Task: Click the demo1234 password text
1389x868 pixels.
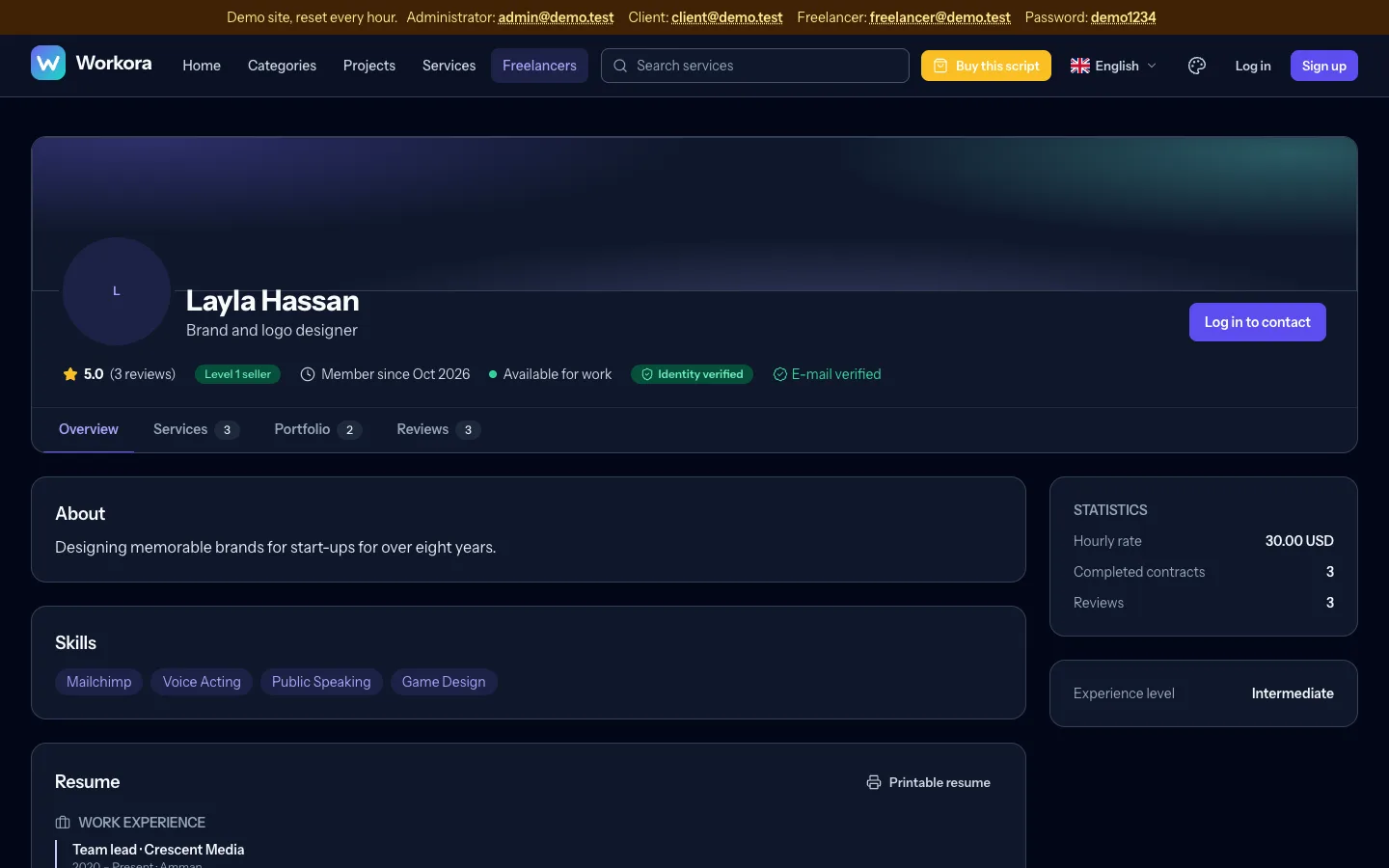Action: click(1123, 17)
